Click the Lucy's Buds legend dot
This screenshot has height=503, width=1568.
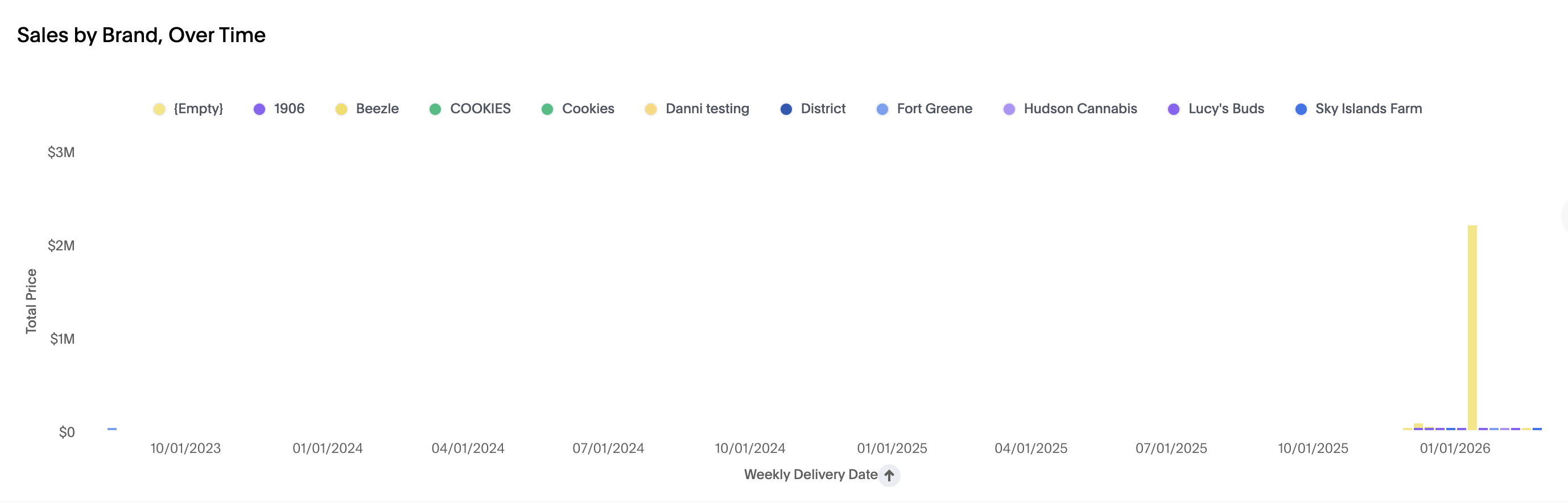point(1174,109)
